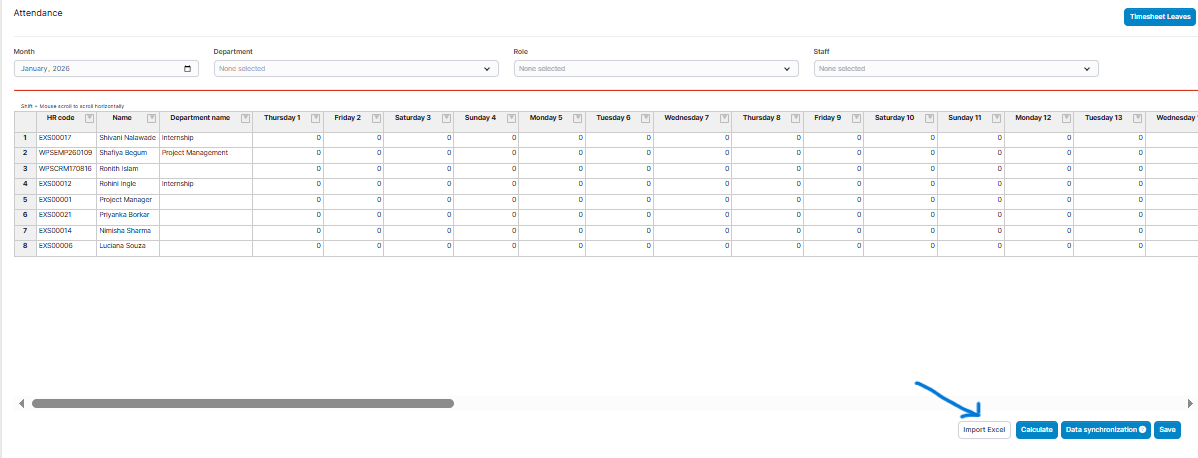
Task: Click the Monday 5 column filter icon
Action: pos(578,118)
